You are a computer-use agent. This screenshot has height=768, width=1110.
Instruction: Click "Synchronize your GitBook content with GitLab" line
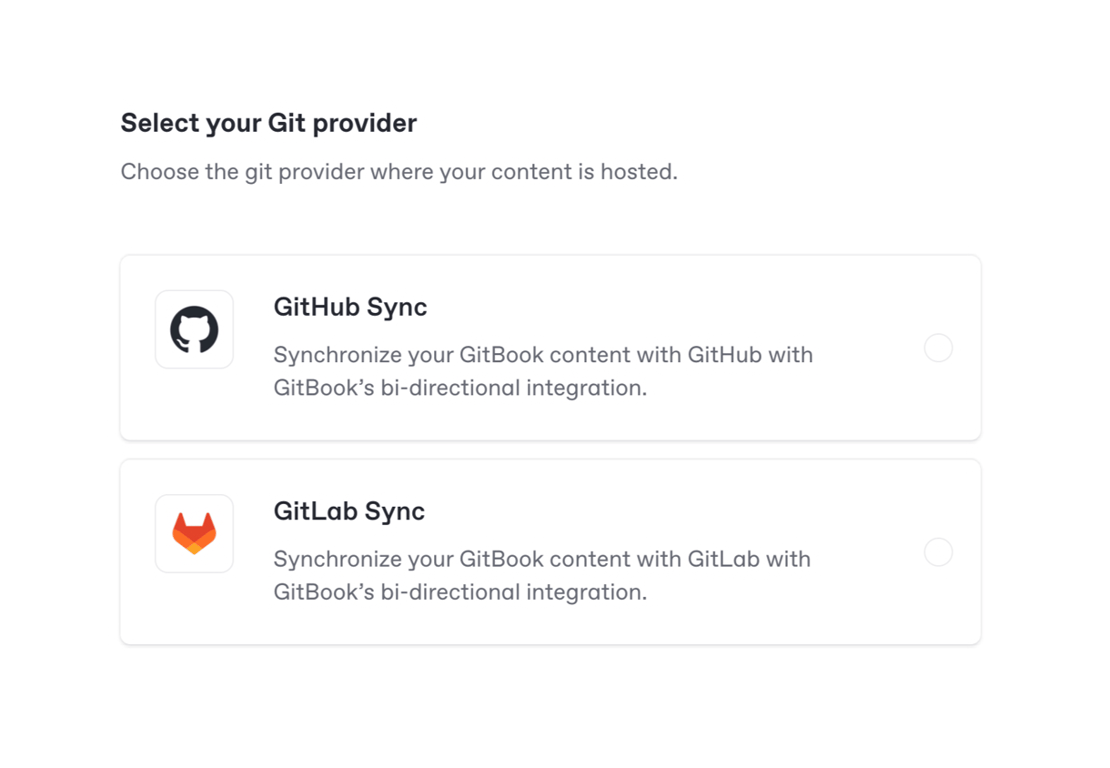(542, 559)
